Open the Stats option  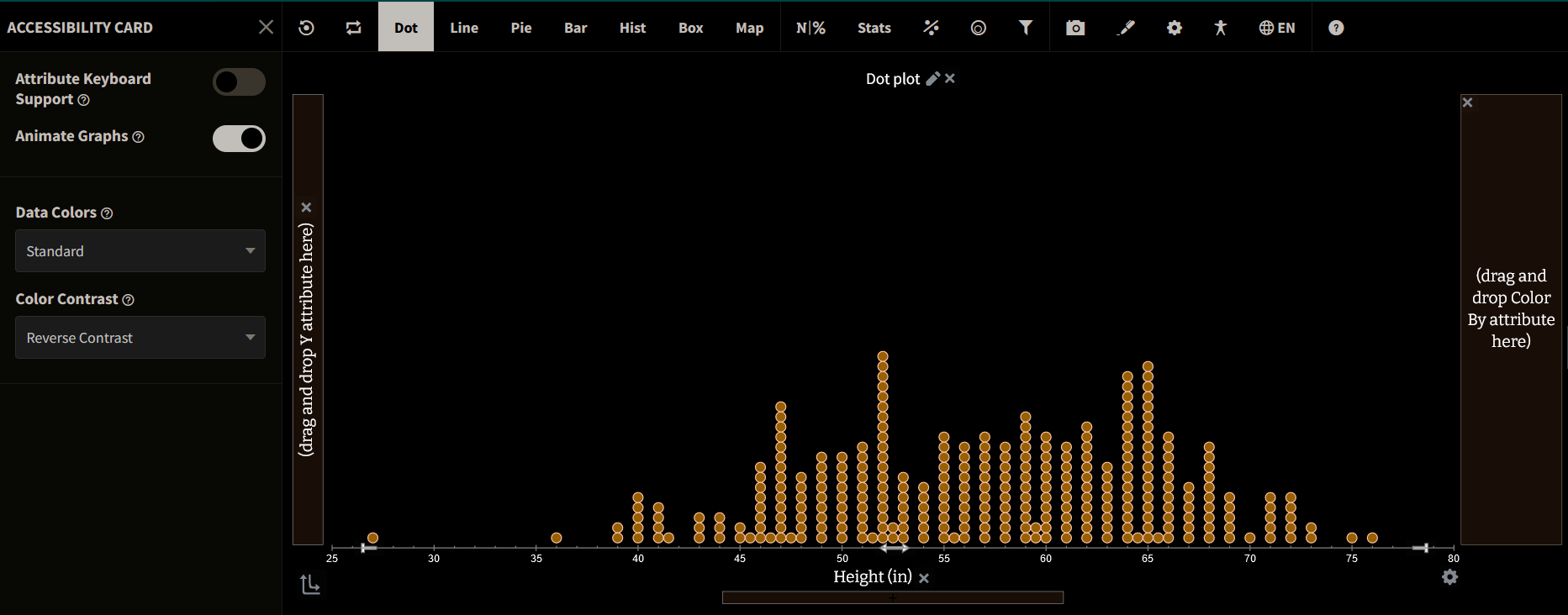(x=874, y=28)
